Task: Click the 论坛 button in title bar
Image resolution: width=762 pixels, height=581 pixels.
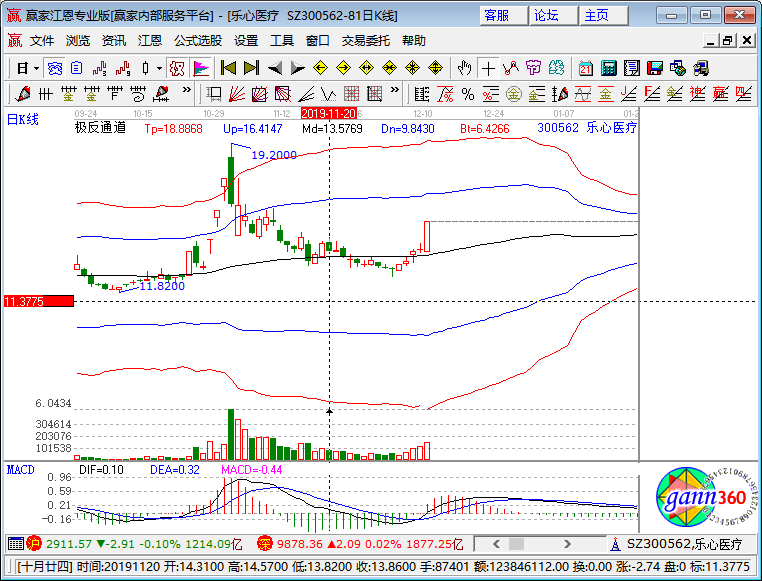Action: coord(554,16)
